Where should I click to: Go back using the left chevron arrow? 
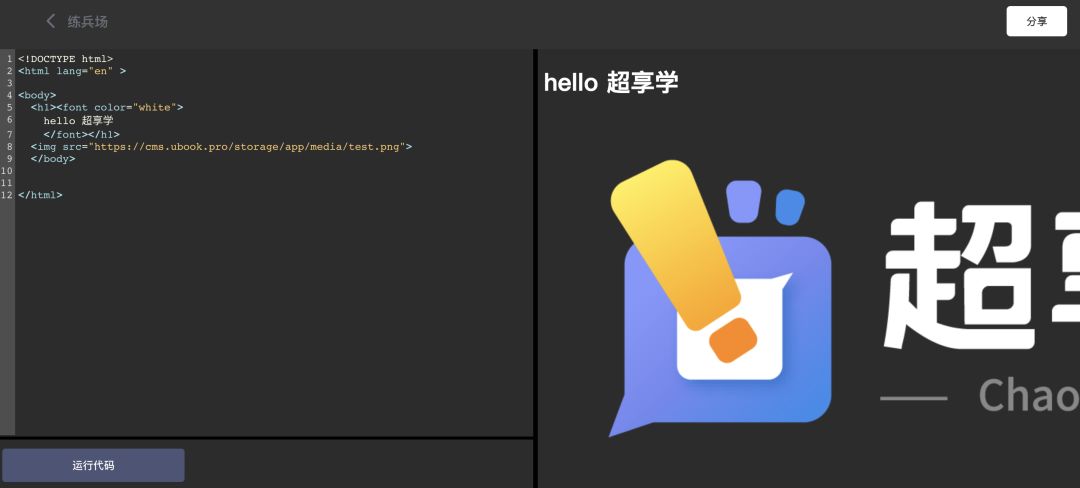(50, 21)
